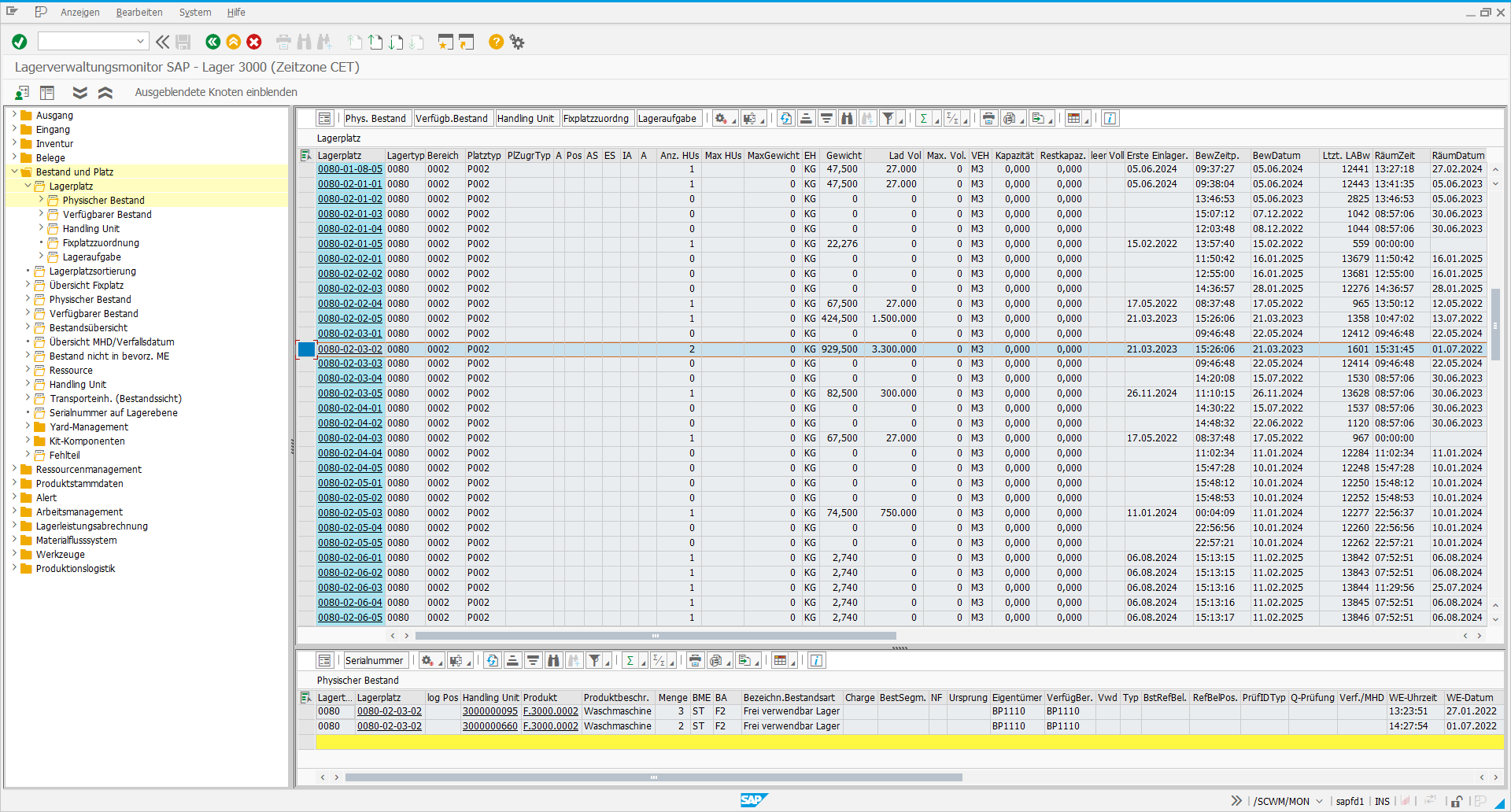Sort Lagerplatz table descending
Image resolution: width=1511 pixels, height=812 pixels.
[826, 118]
